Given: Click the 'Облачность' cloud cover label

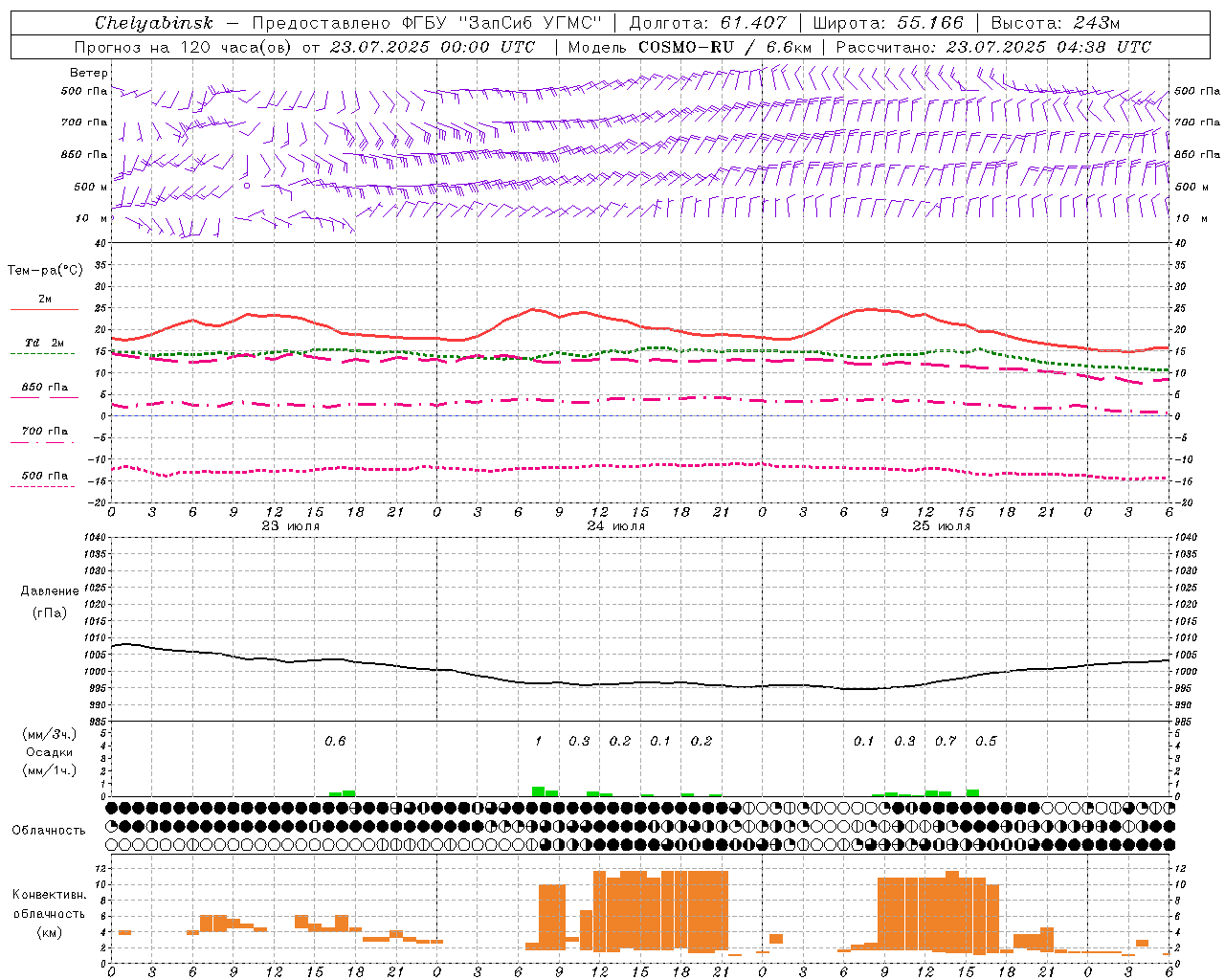Looking at the screenshot, I should [49, 831].
